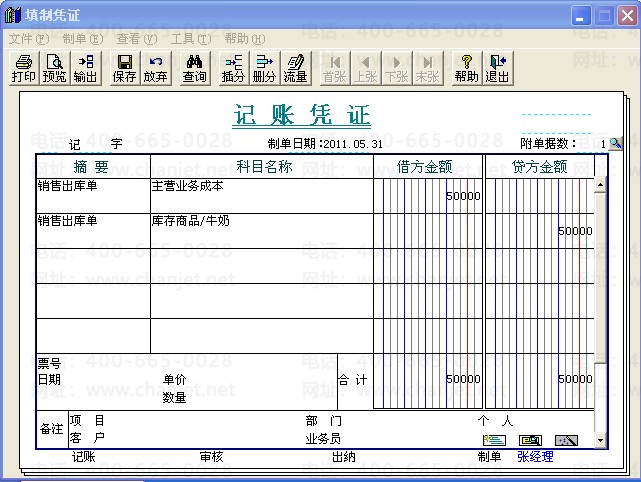Click the 张经理 preparer name link
Viewport: 641px width, 482px height.
coord(535,457)
